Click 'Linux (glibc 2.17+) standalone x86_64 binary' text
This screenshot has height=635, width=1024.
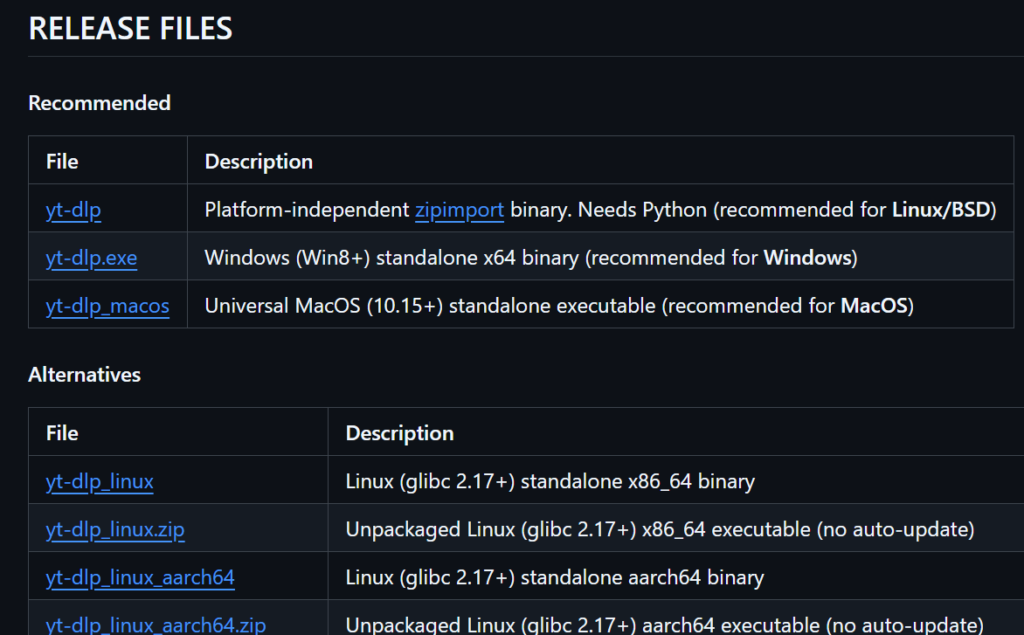pos(550,481)
